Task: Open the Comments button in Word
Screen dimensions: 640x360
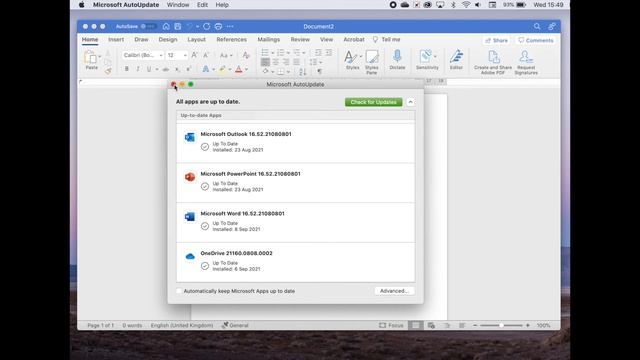Action: pos(536,40)
